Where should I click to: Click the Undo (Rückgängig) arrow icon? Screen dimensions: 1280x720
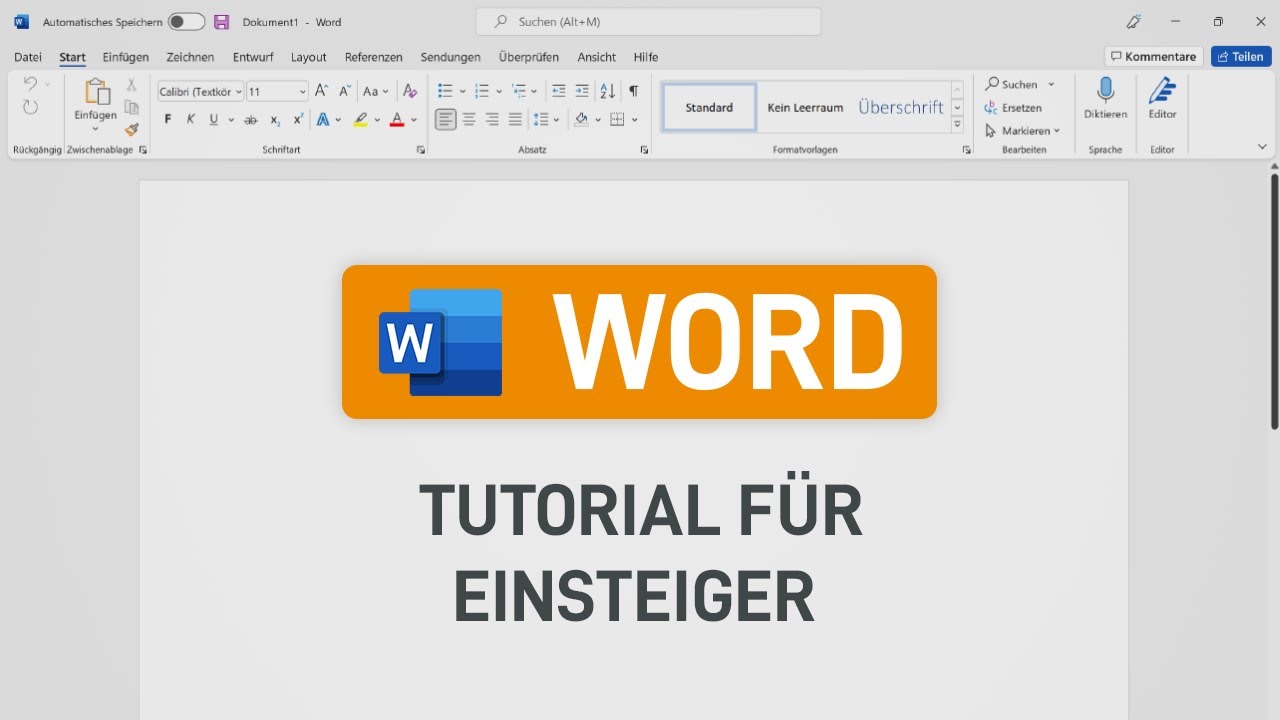click(30, 85)
